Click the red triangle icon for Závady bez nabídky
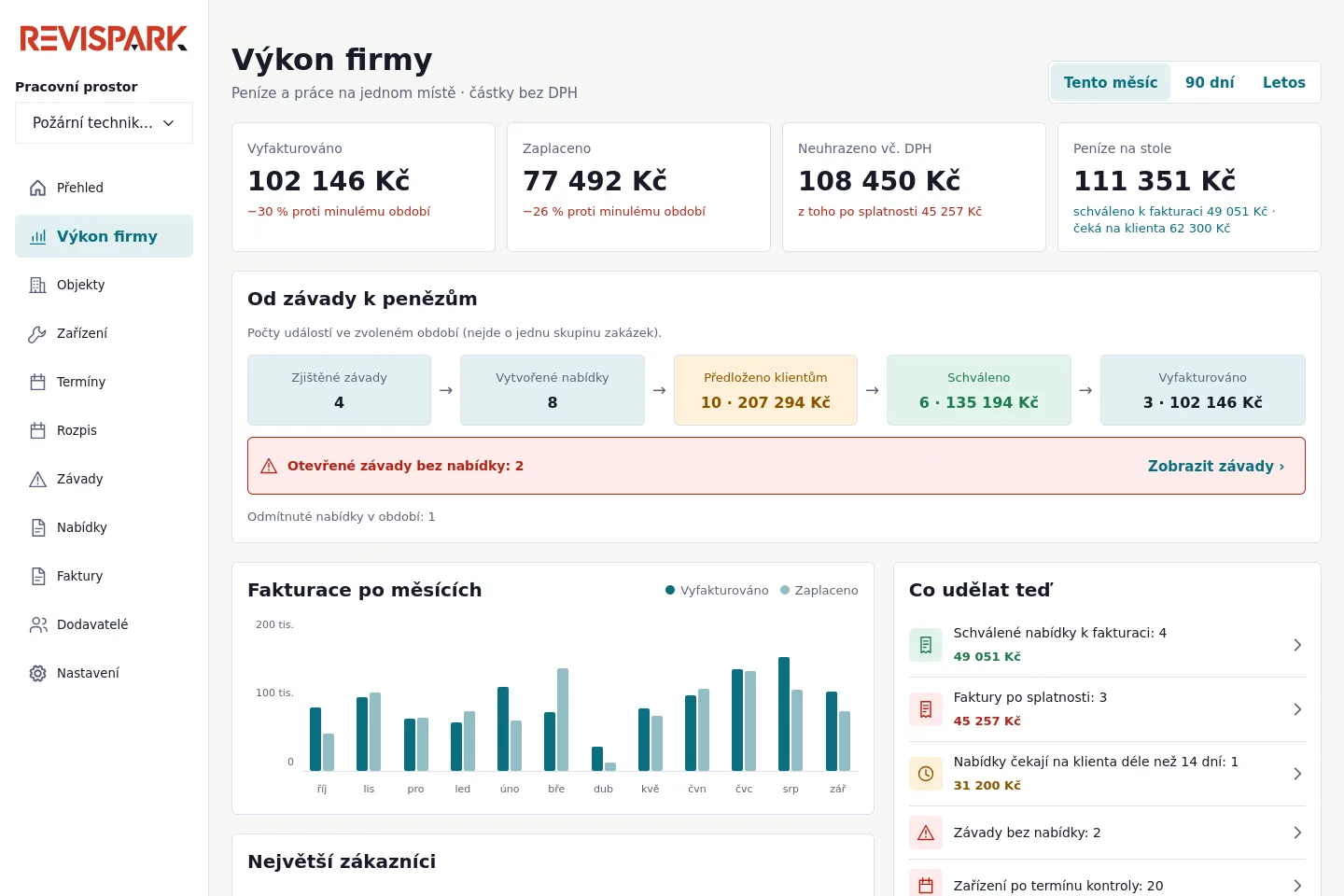This screenshot has height=896, width=1344. click(926, 833)
